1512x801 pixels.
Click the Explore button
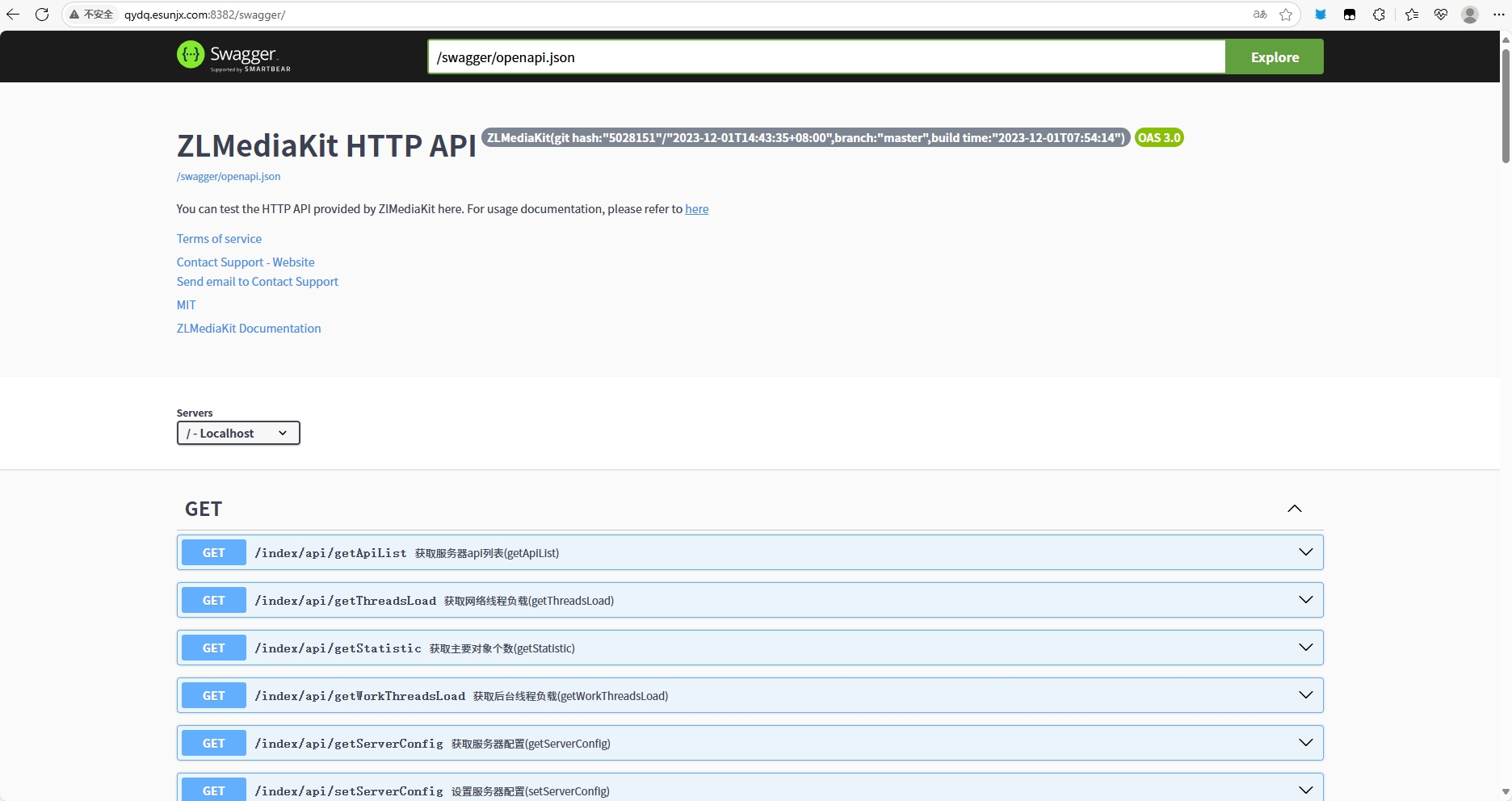1275,57
